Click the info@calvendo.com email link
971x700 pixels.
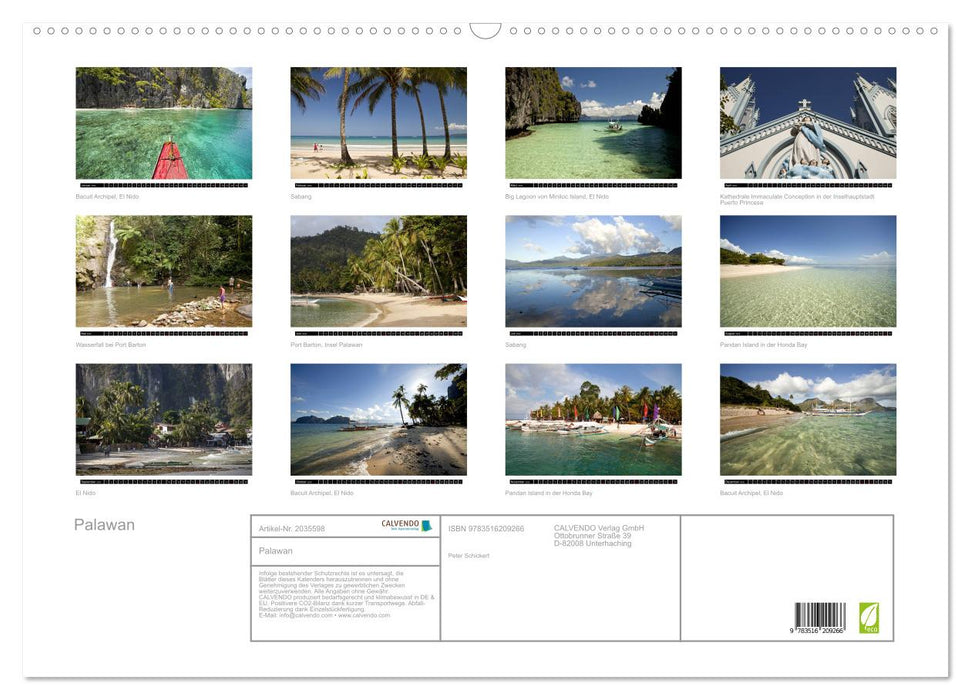(303, 618)
